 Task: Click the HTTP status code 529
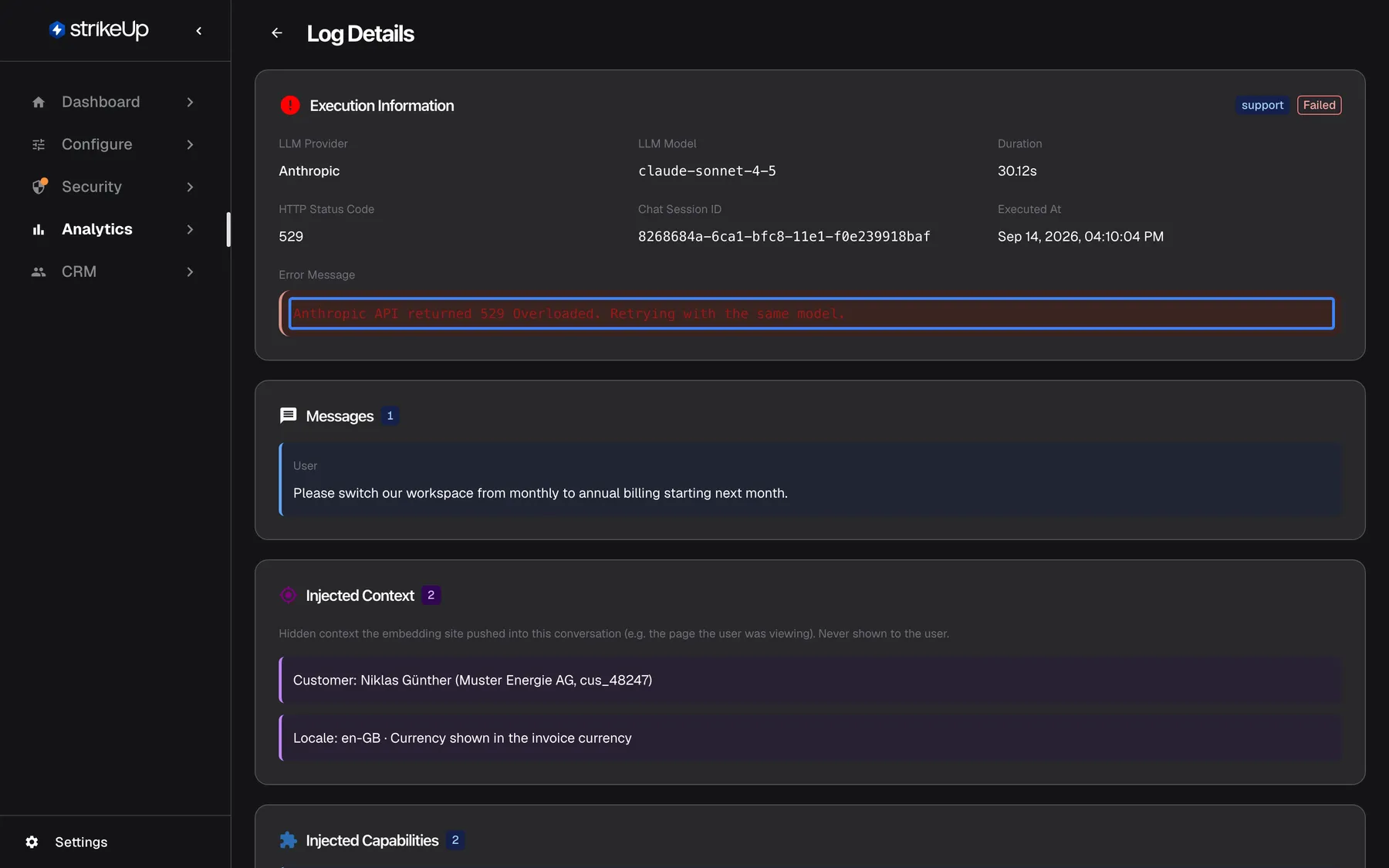click(291, 236)
